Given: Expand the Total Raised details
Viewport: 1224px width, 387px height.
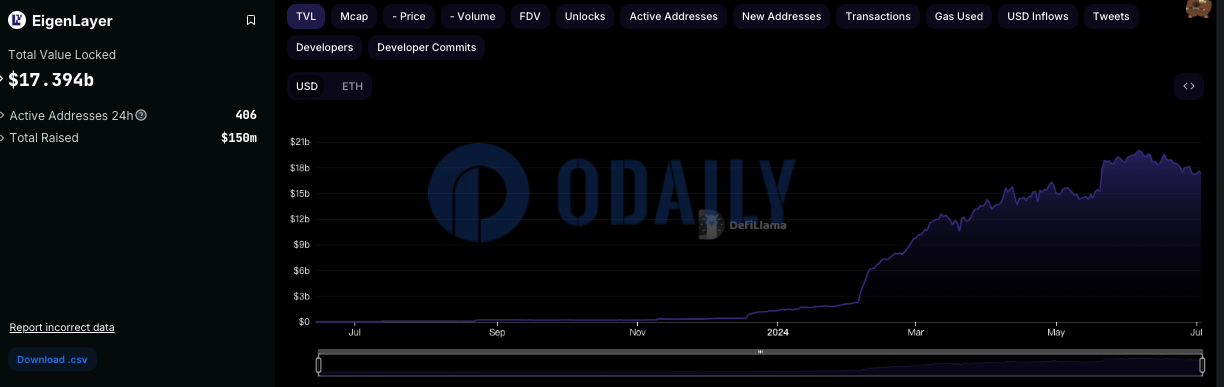Looking at the screenshot, I should [x=3, y=137].
